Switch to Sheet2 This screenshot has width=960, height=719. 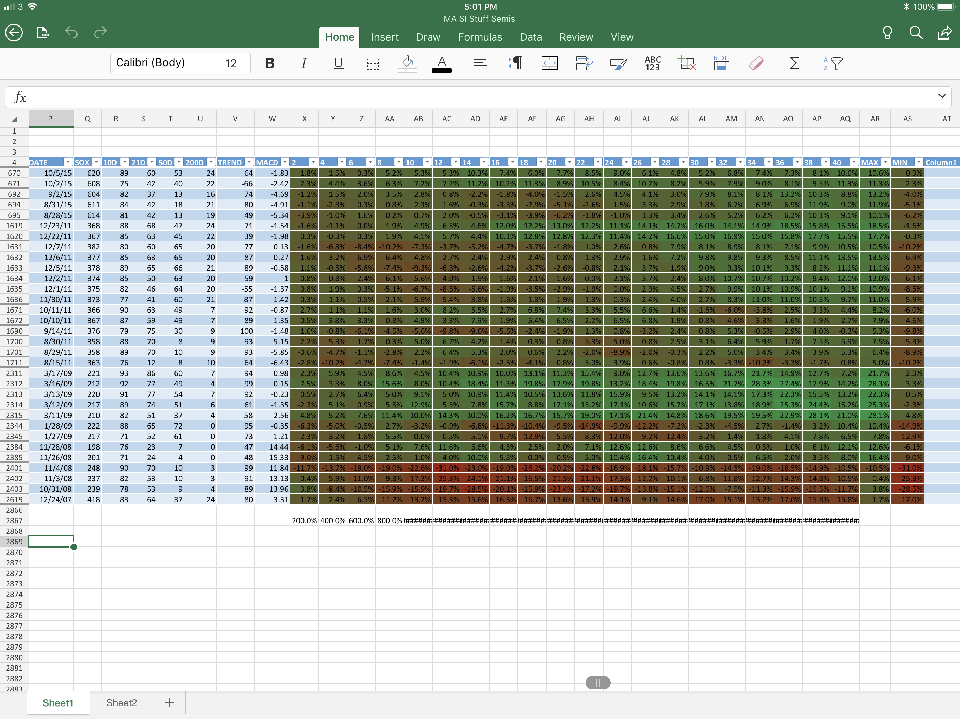(x=122, y=703)
